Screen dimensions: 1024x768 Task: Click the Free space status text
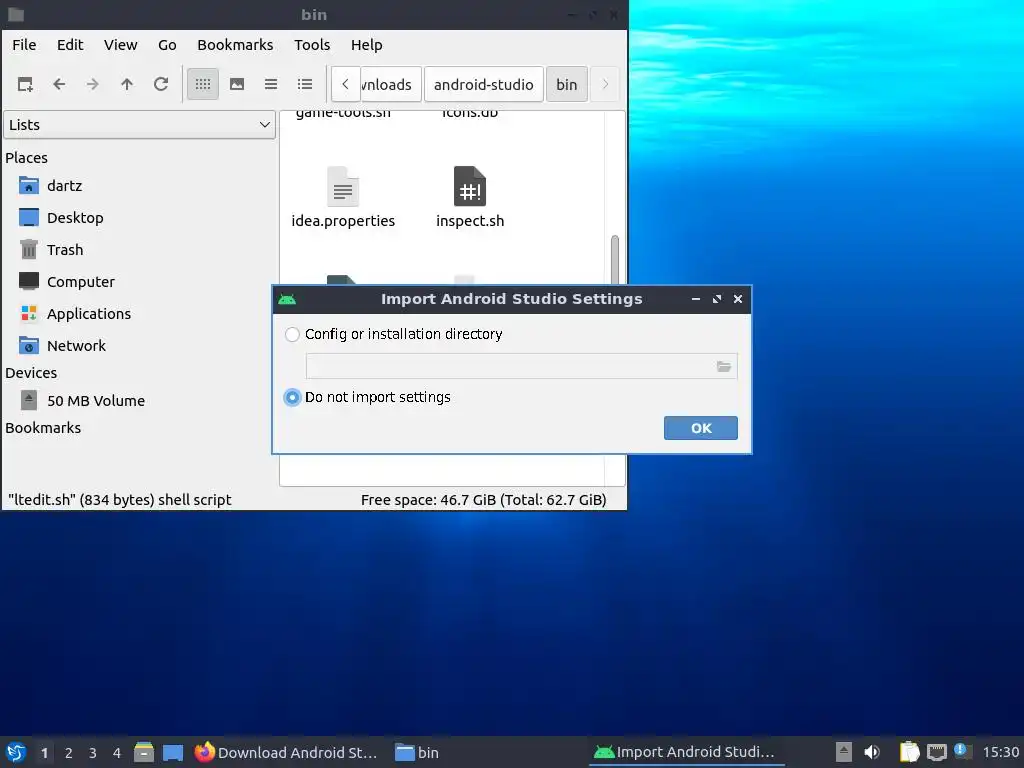click(x=483, y=500)
